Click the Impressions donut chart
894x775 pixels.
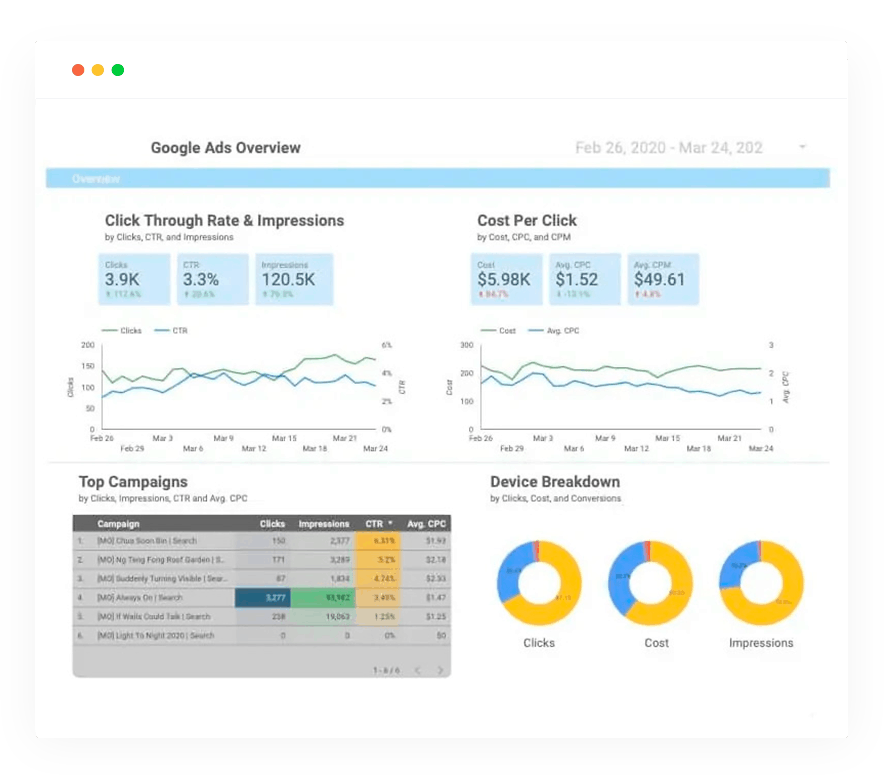(x=761, y=583)
